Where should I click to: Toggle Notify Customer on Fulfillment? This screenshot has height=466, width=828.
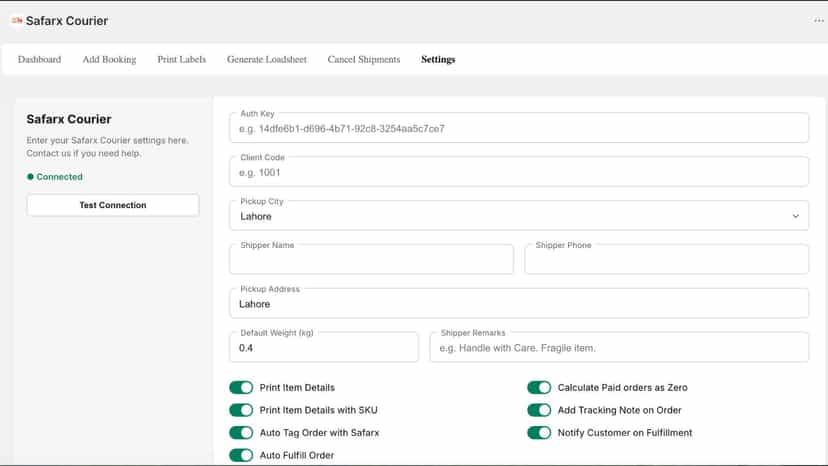(x=539, y=433)
